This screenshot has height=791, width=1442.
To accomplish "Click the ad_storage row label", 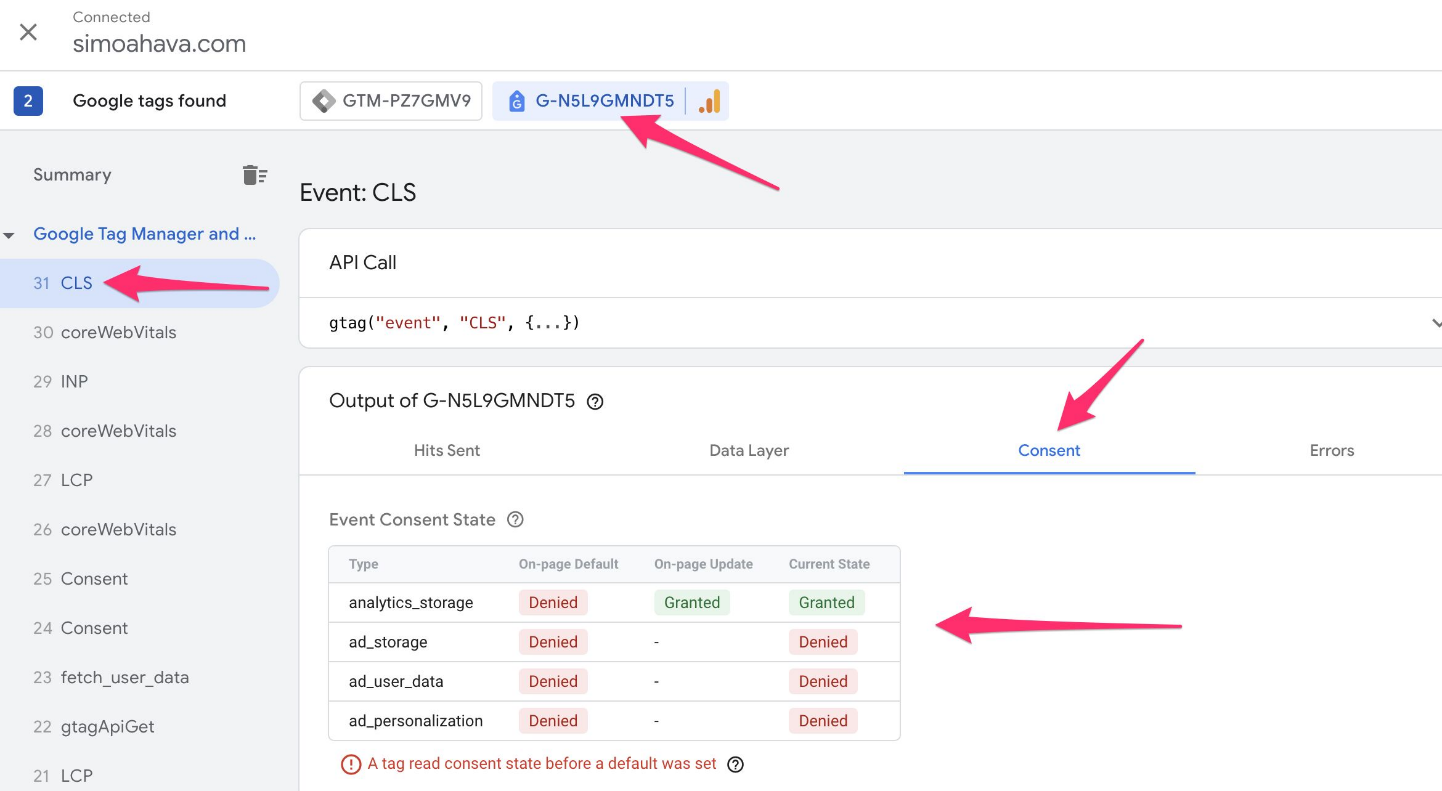I will tap(388, 642).
